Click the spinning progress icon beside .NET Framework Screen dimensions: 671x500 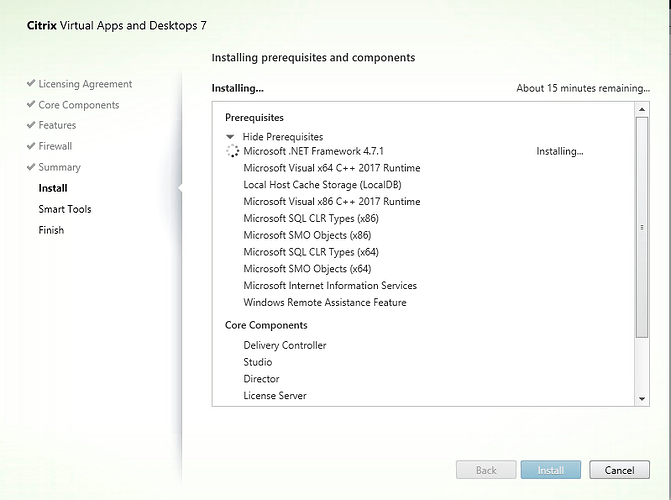click(x=233, y=152)
